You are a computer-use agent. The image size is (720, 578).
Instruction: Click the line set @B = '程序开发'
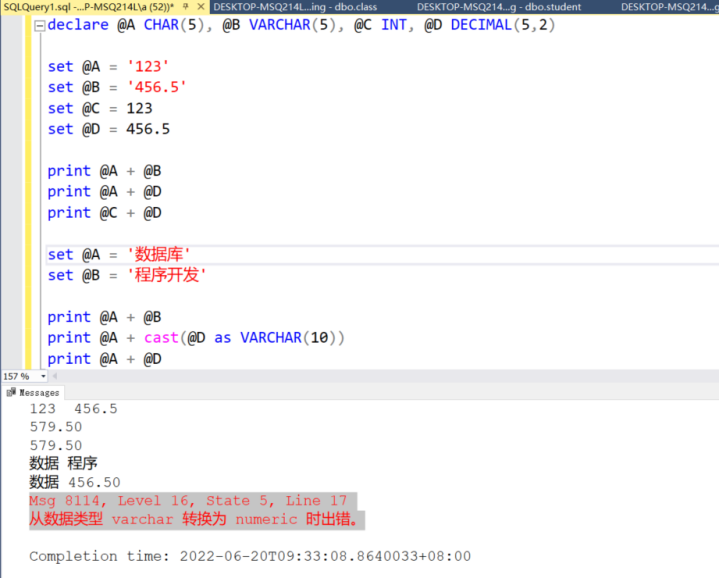coord(127,275)
